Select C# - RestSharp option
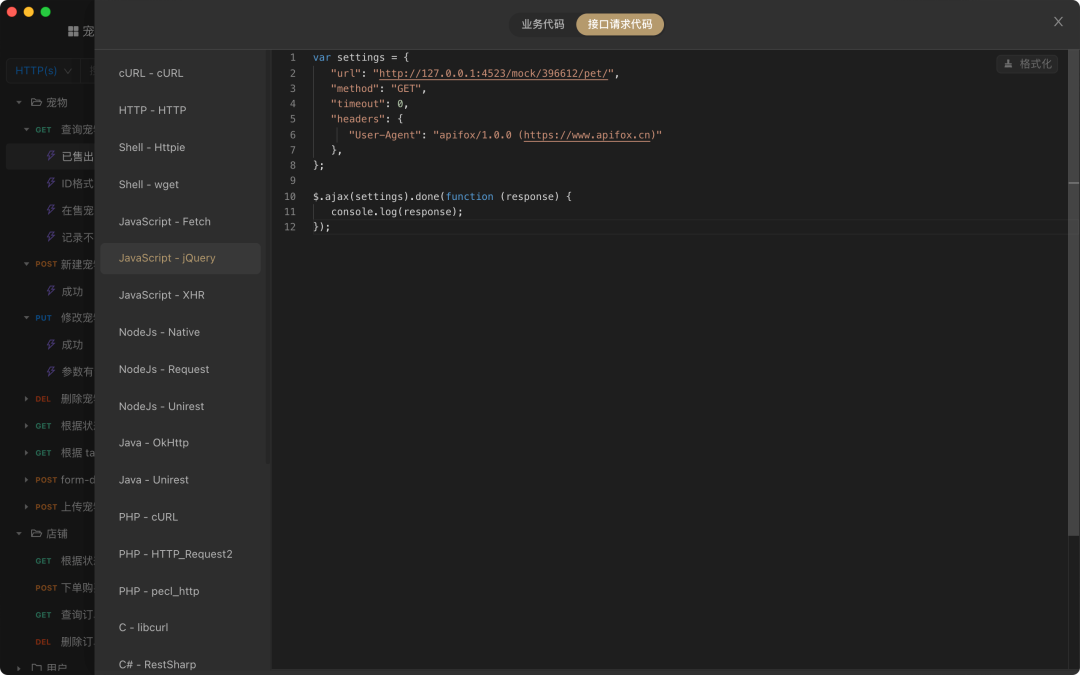 click(x=180, y=665)
